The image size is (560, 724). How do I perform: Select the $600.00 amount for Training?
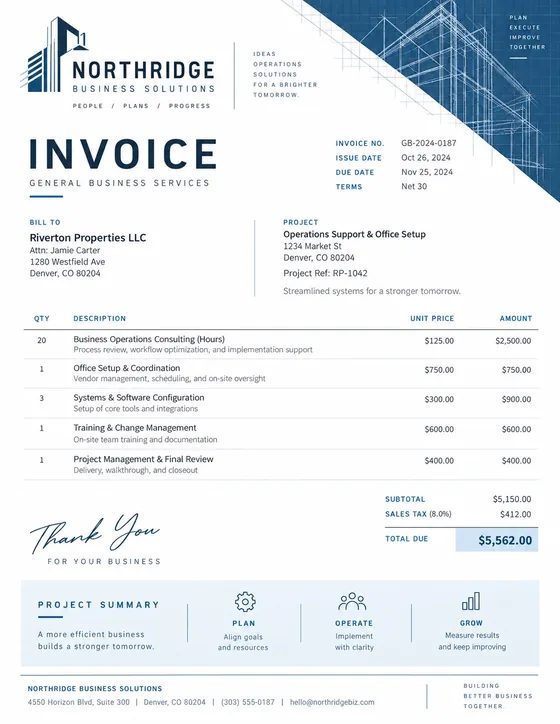click(x=516, y=429)
